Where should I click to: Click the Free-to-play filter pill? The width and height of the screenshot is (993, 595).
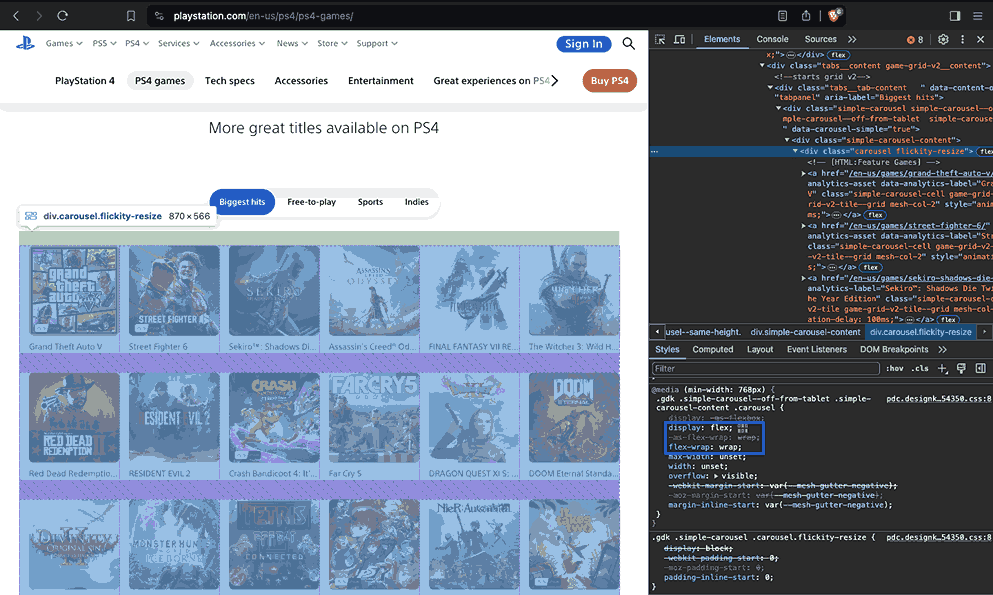click(311, 201)
